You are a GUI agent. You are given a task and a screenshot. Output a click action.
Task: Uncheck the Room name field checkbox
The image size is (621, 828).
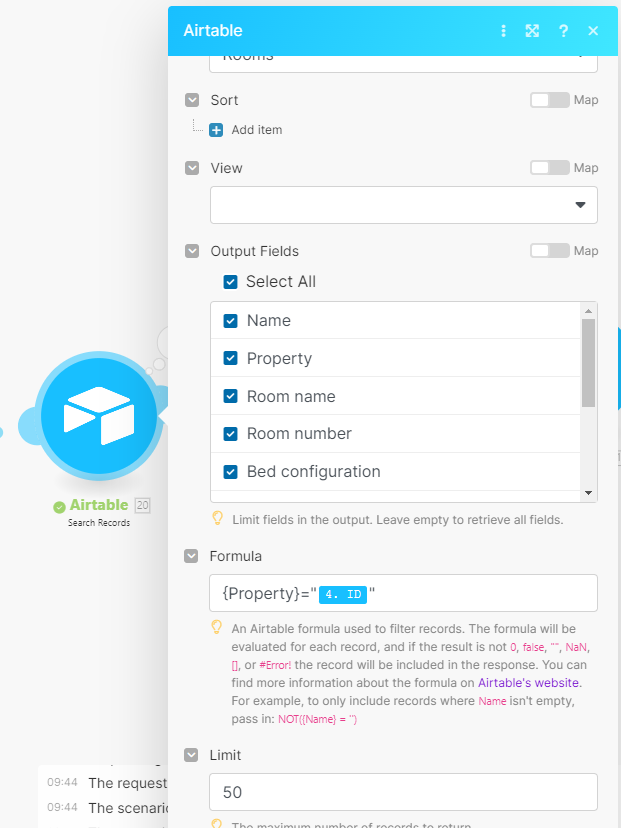(230, 396)
